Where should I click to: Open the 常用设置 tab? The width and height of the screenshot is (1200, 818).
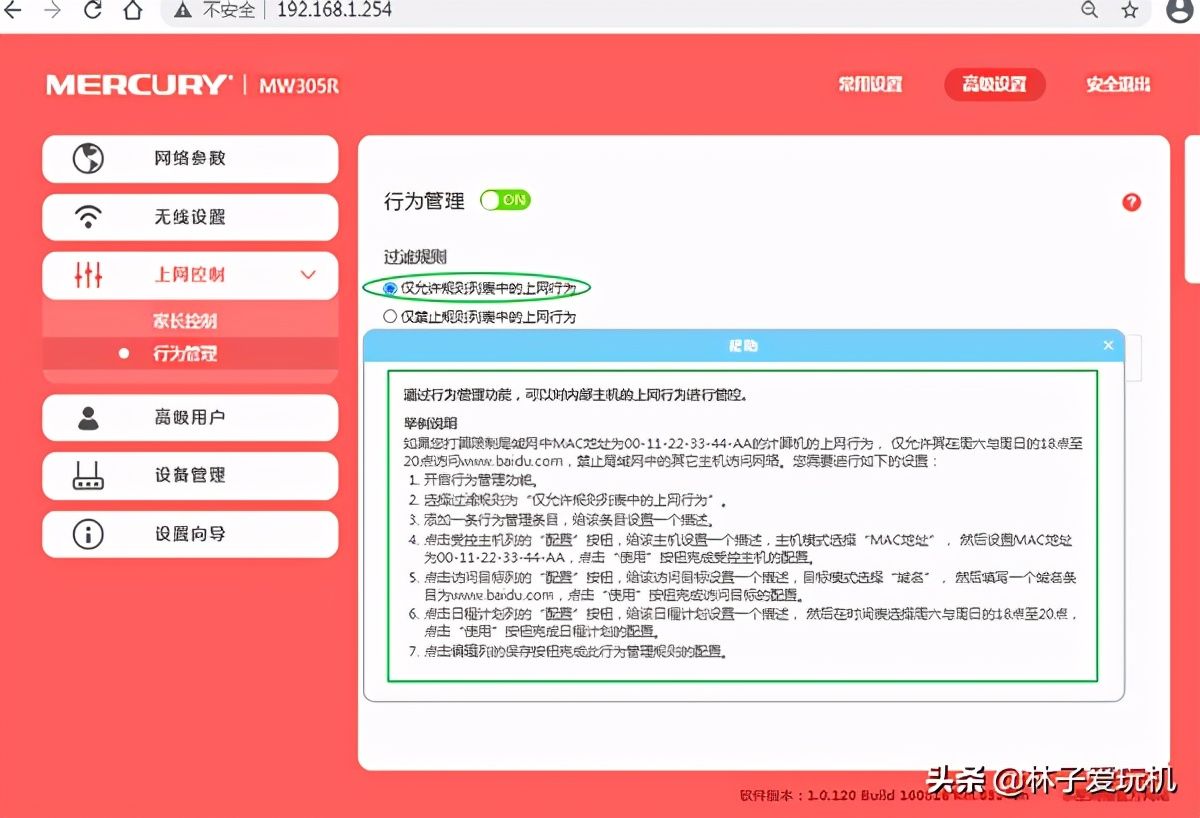coord(870,84)
